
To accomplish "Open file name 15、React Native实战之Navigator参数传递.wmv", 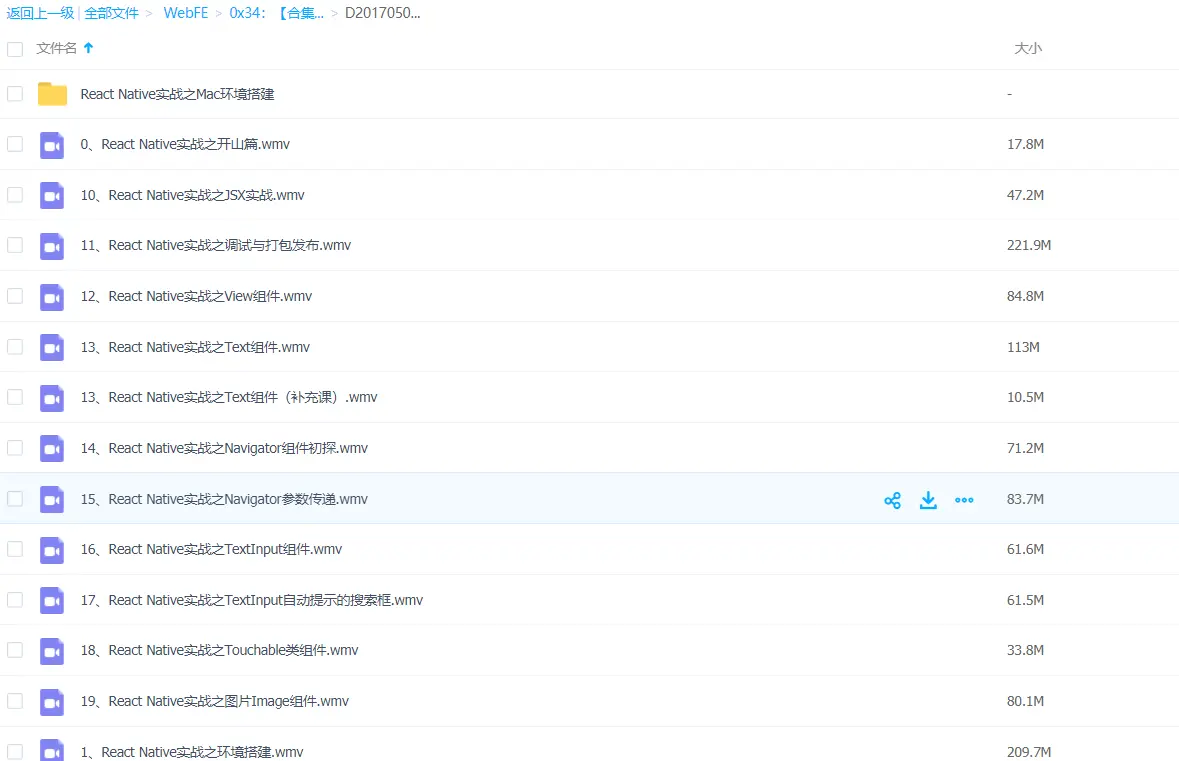I will (x=224, y=499).
